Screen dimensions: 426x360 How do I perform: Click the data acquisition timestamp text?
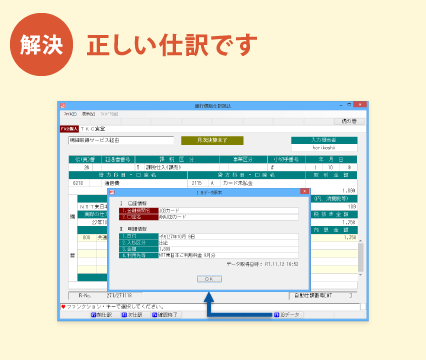[263, 264]
